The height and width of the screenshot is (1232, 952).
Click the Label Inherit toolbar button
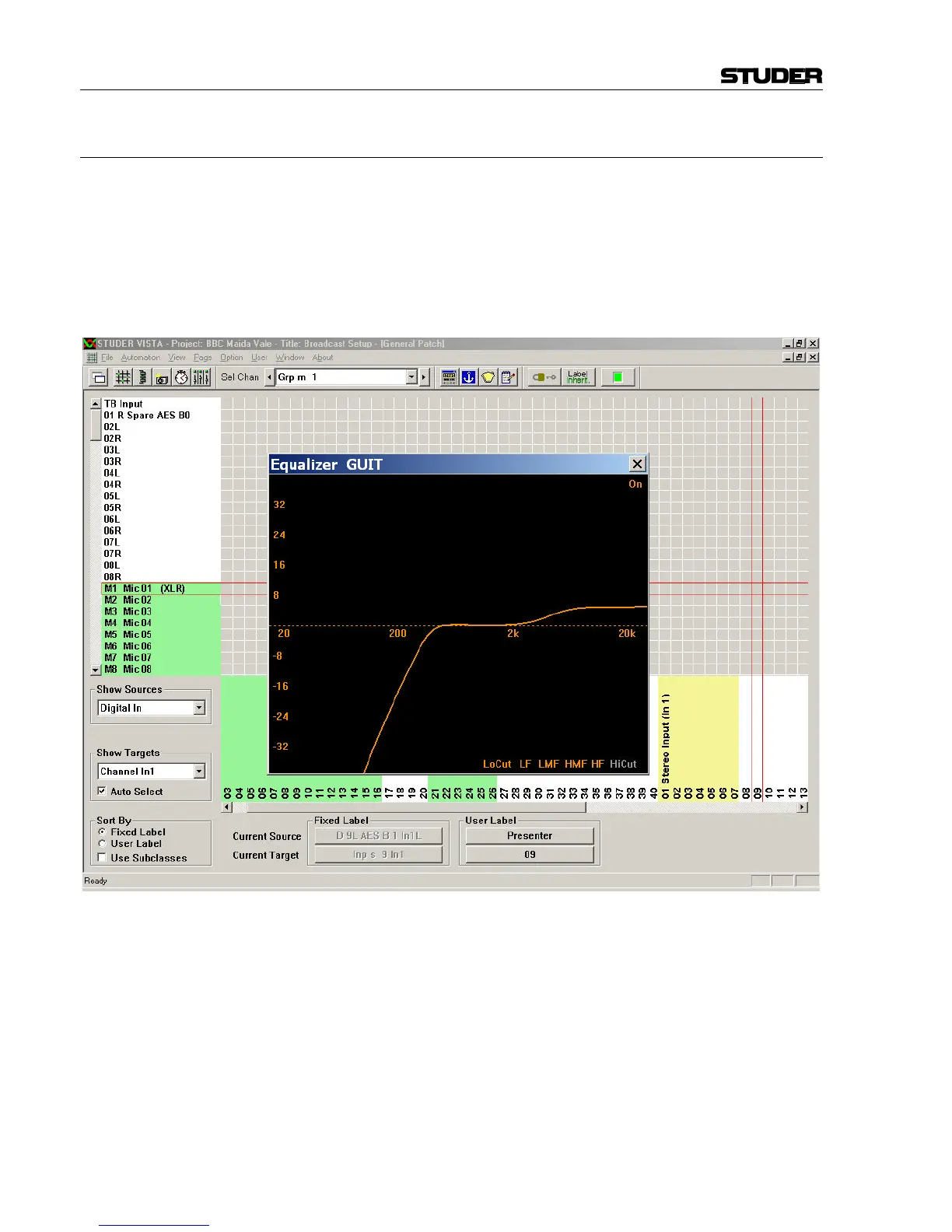tap(578, 377)
